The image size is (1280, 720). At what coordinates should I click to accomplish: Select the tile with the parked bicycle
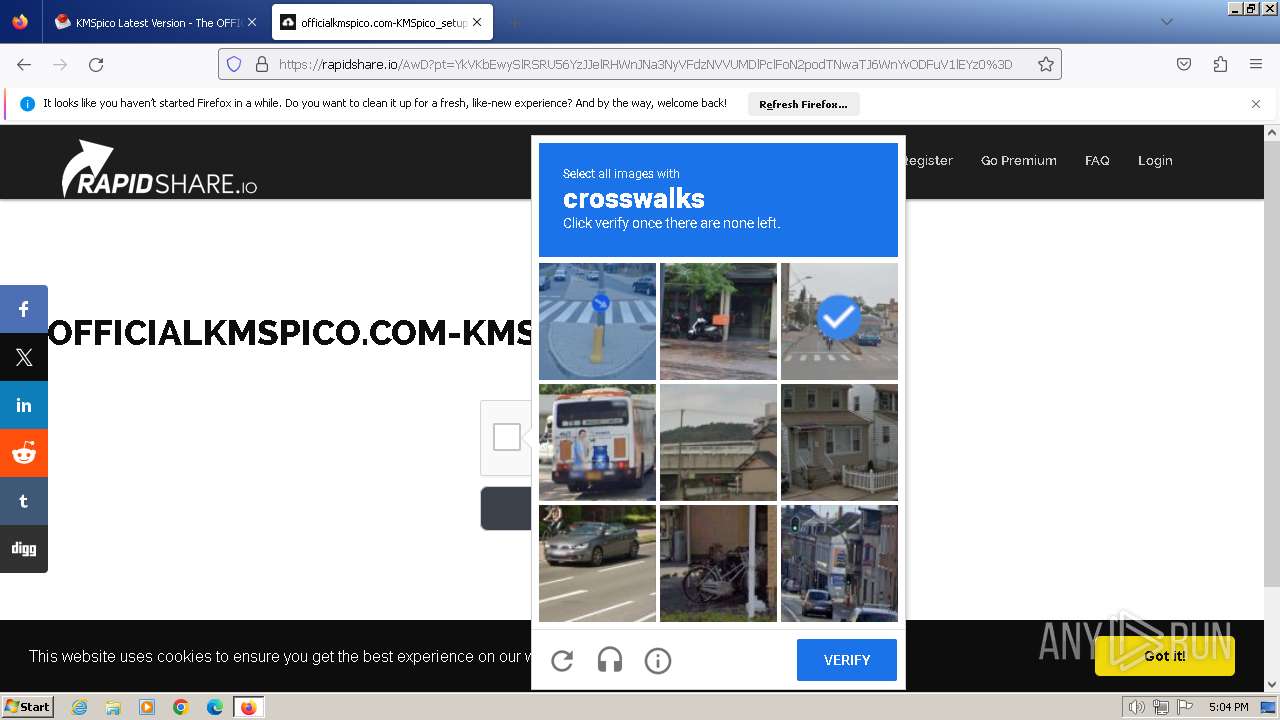[x=718, y=563]
